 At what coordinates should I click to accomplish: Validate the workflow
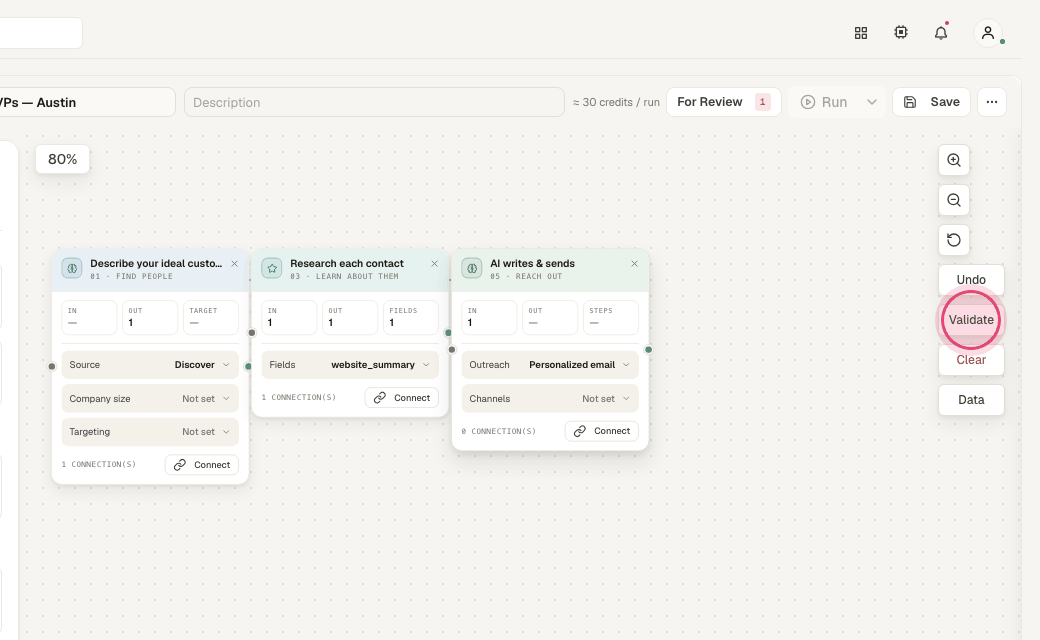tap(971, 320)
